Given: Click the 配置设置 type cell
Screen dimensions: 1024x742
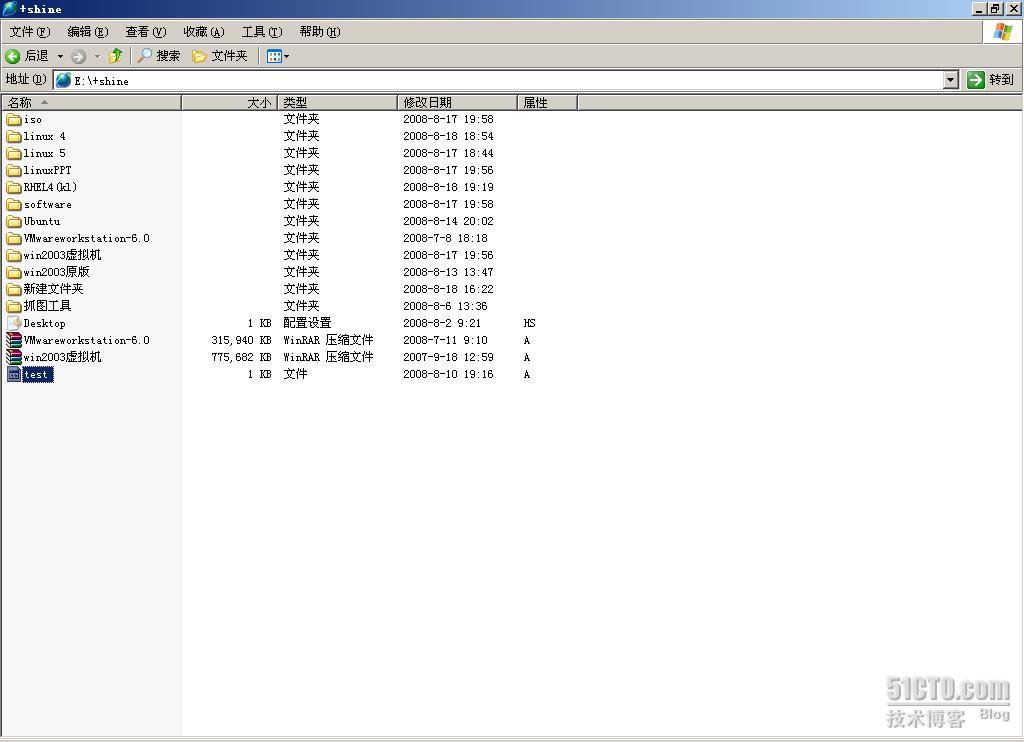Looking at the screenshot, I should (x=308, y=323).
